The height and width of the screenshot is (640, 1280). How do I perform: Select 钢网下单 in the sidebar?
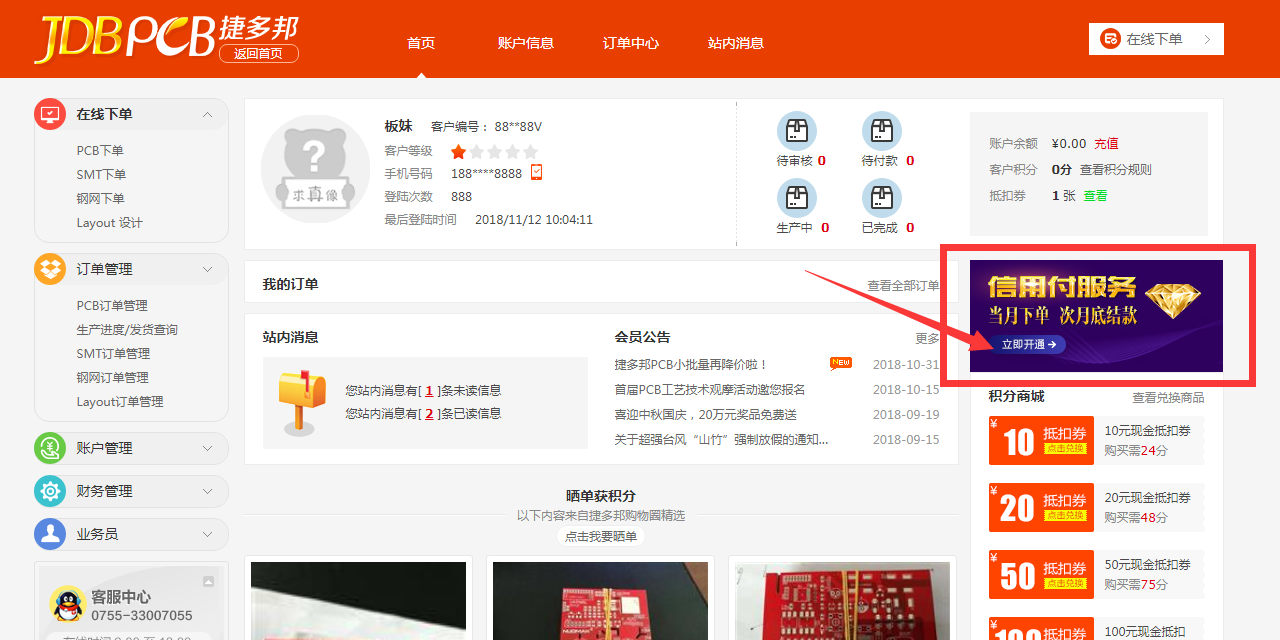tap(100, 199)
